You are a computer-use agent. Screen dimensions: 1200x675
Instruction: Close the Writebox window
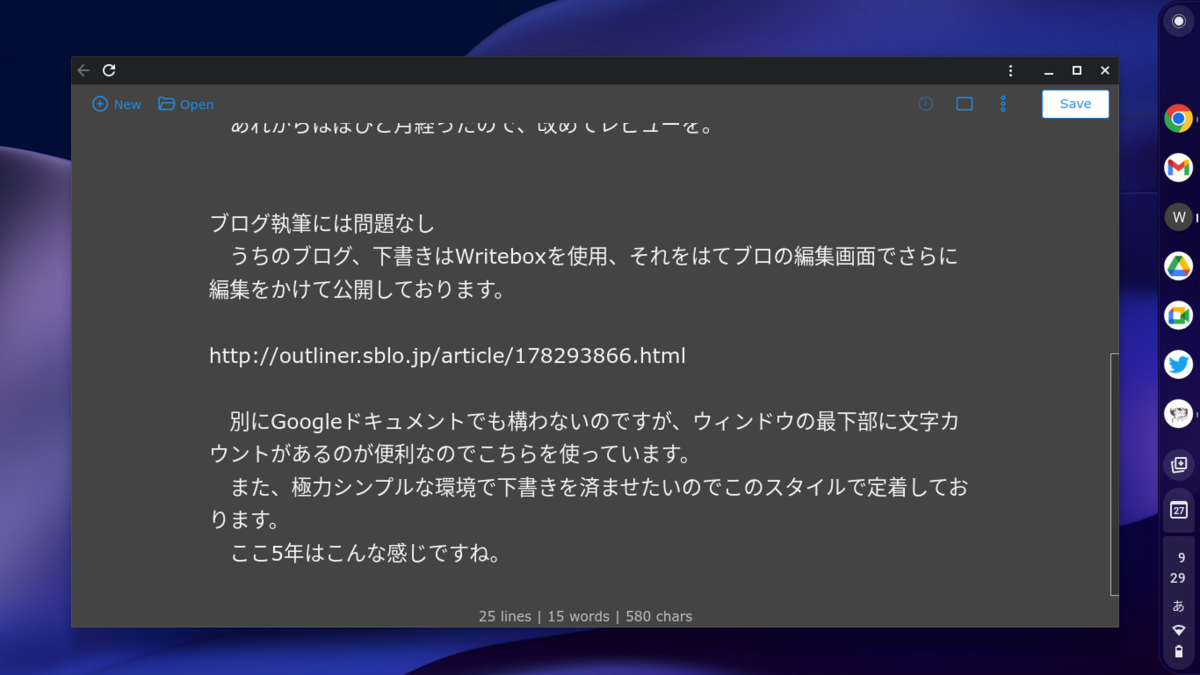[1105, 71]
